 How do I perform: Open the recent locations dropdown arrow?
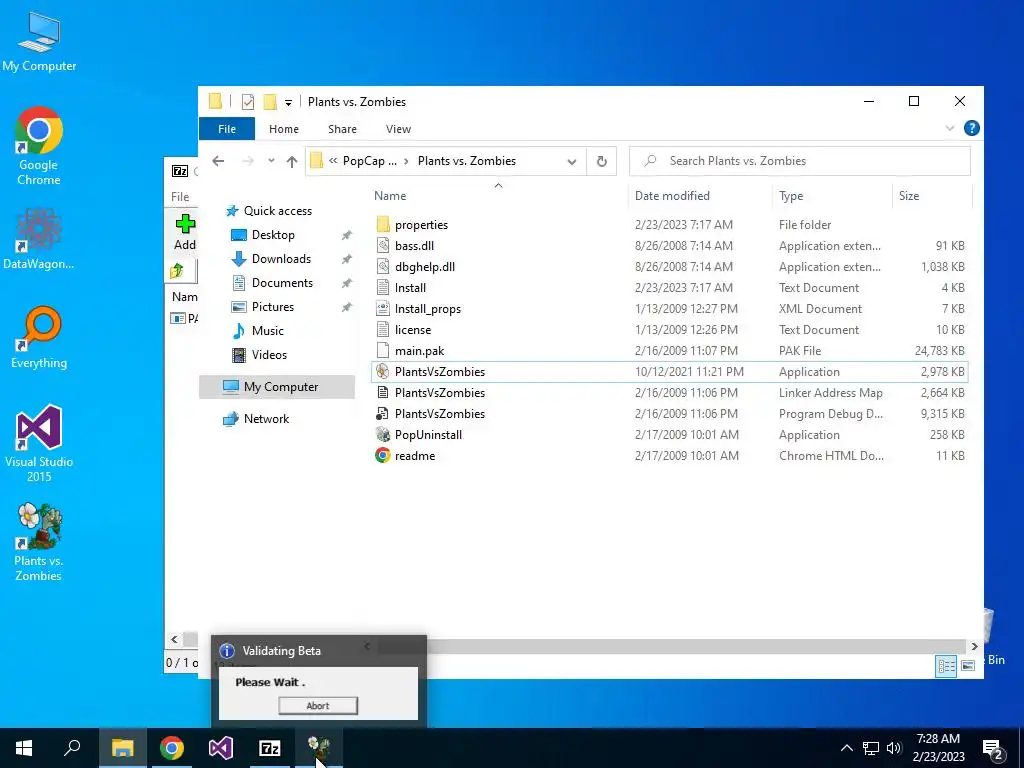(x=271, y=161)
